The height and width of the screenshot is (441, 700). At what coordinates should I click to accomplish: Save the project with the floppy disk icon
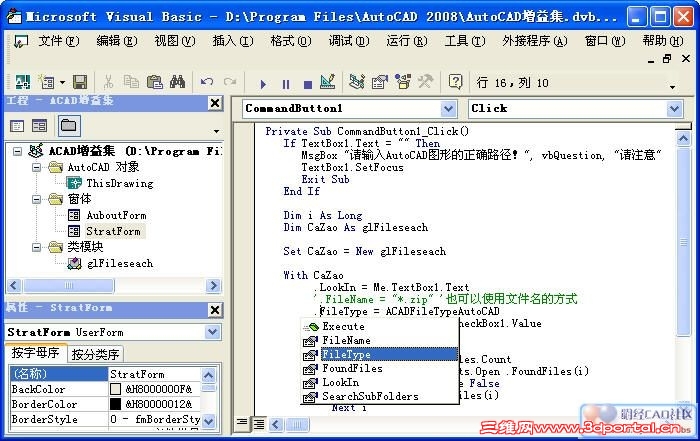(x=80, y=82)
